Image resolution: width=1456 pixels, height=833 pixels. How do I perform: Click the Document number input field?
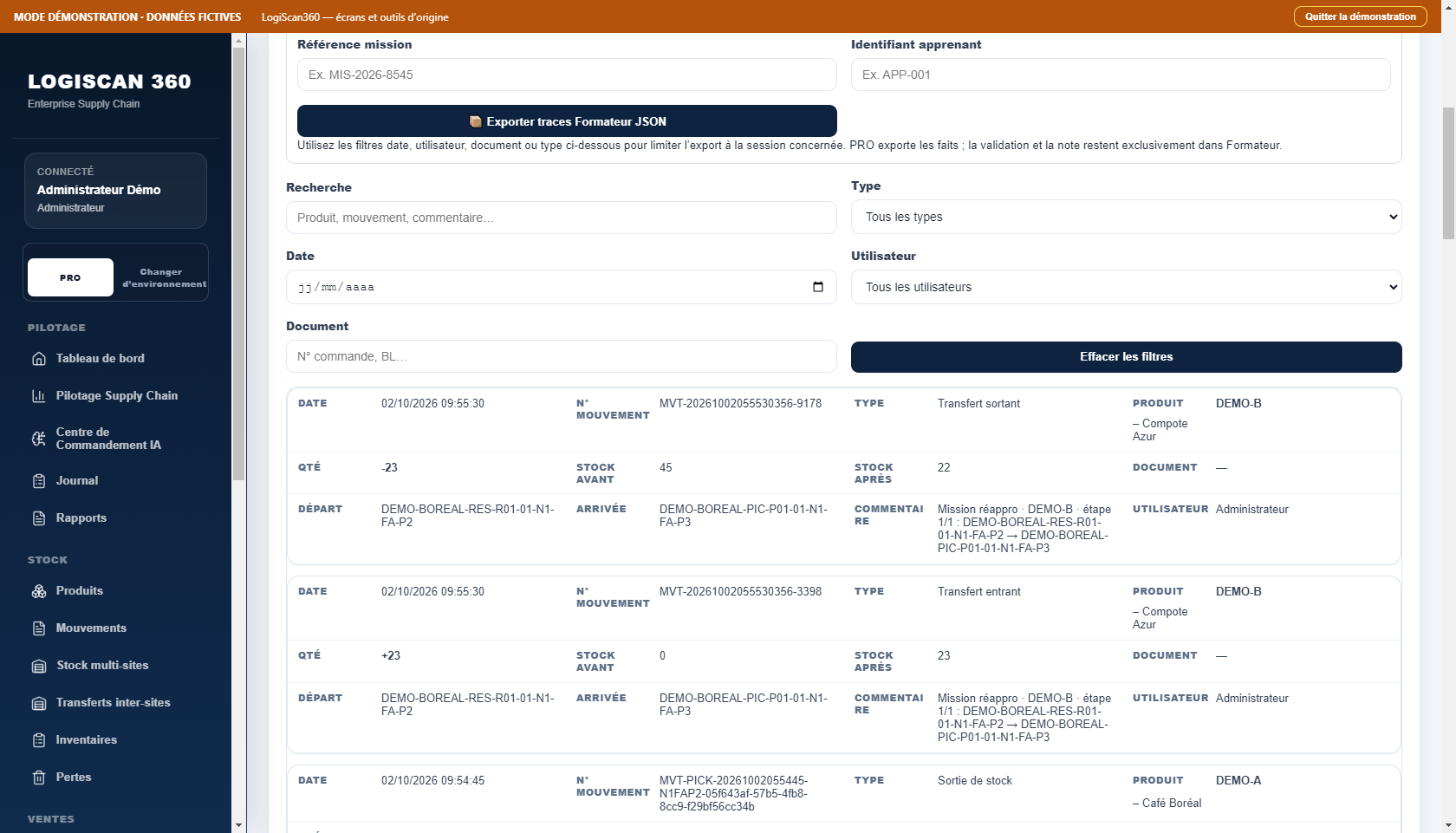[561, 356]
